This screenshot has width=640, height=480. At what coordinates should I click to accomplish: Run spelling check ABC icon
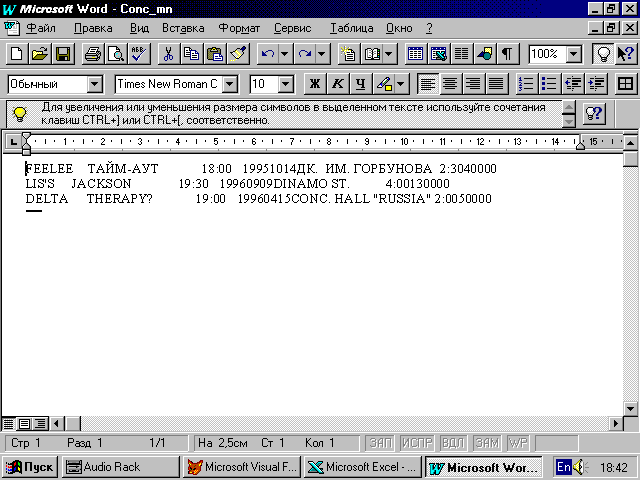pyautogui.click(x=139, y=54)
